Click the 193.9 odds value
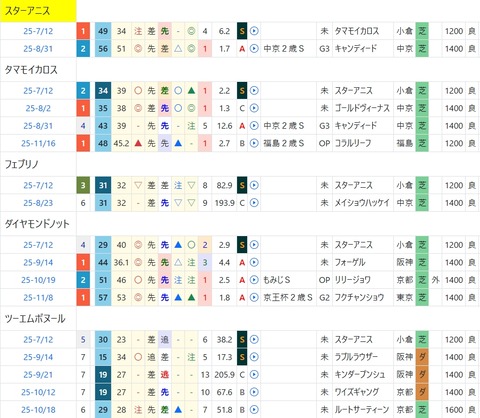 tap(224, 203)
